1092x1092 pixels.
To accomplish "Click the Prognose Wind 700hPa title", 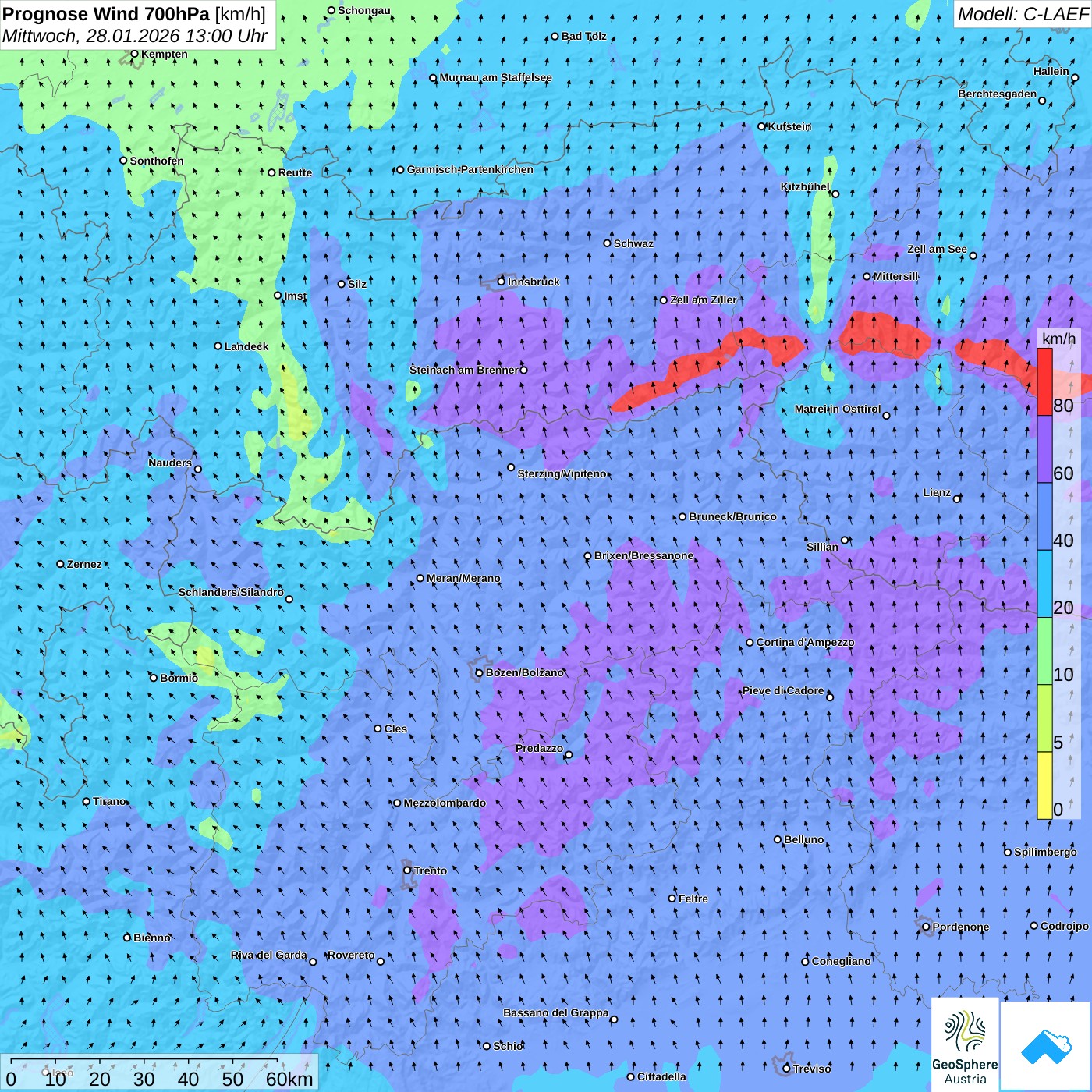I will point(134,14).
